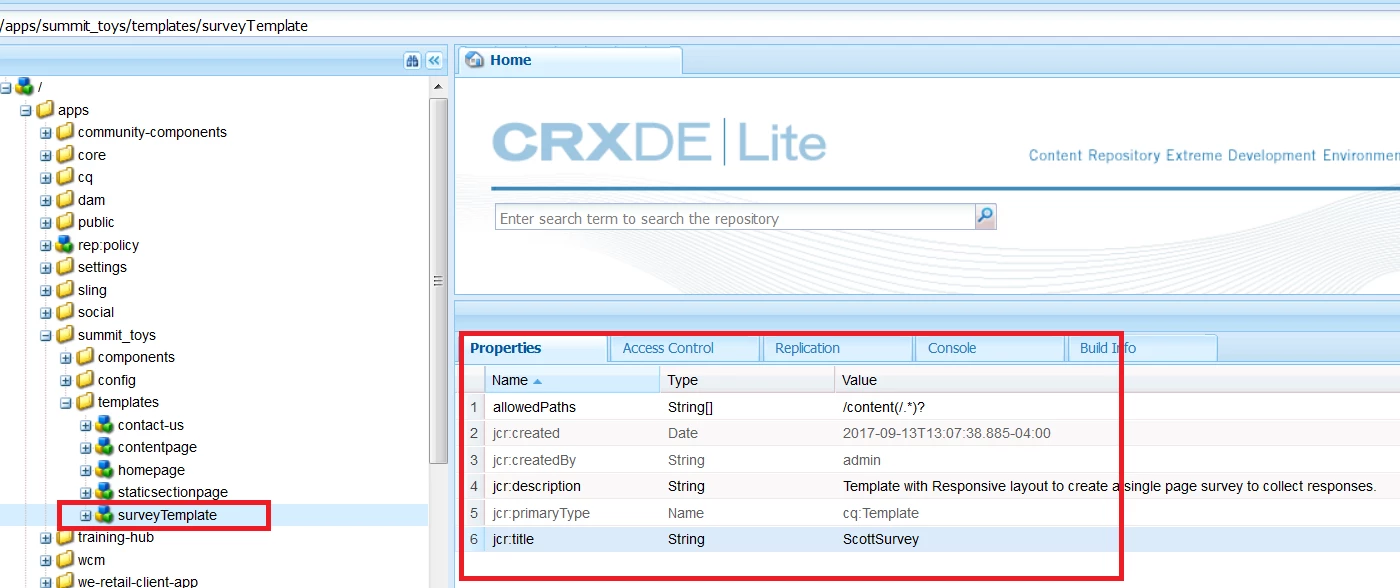Screen dimensions: 1400x588
Task: Click the core folder icon
Action: pos(65,155)
